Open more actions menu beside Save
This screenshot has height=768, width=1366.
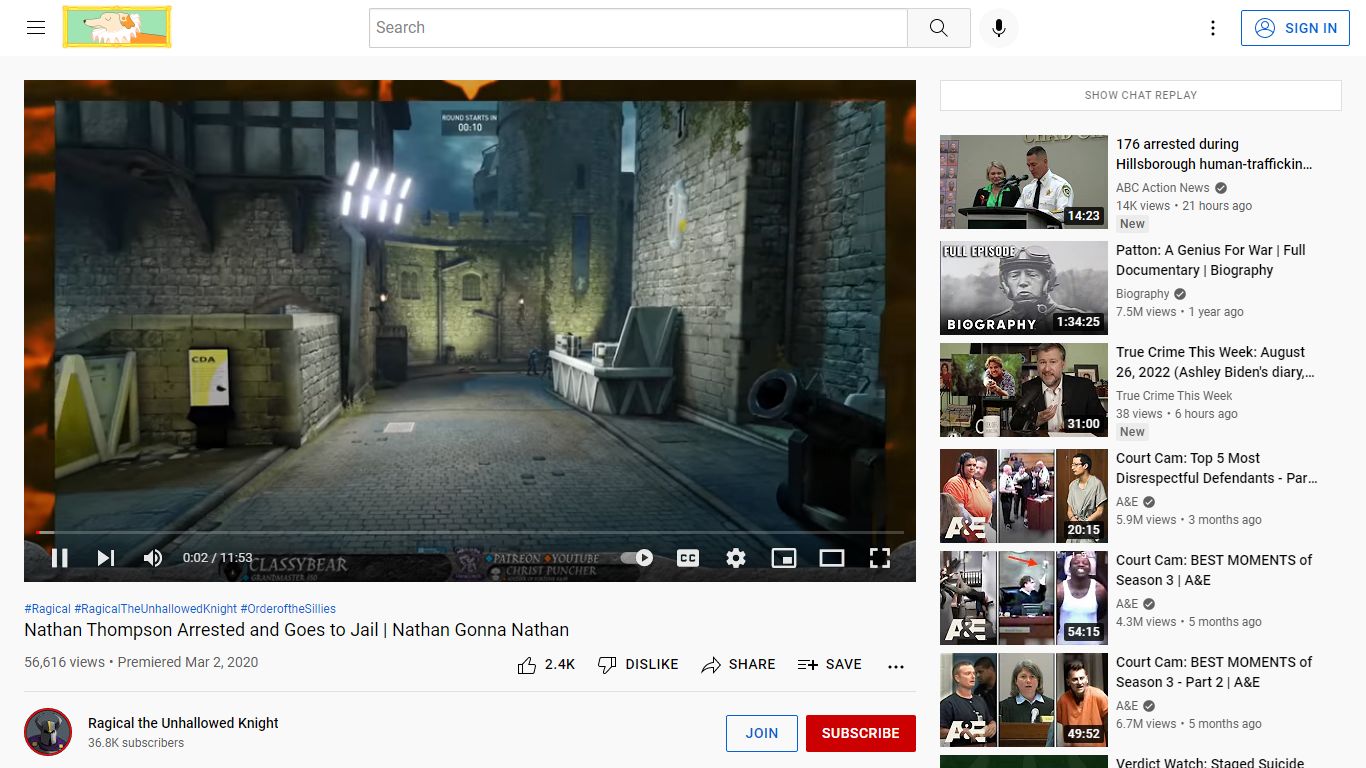[896, 665]
